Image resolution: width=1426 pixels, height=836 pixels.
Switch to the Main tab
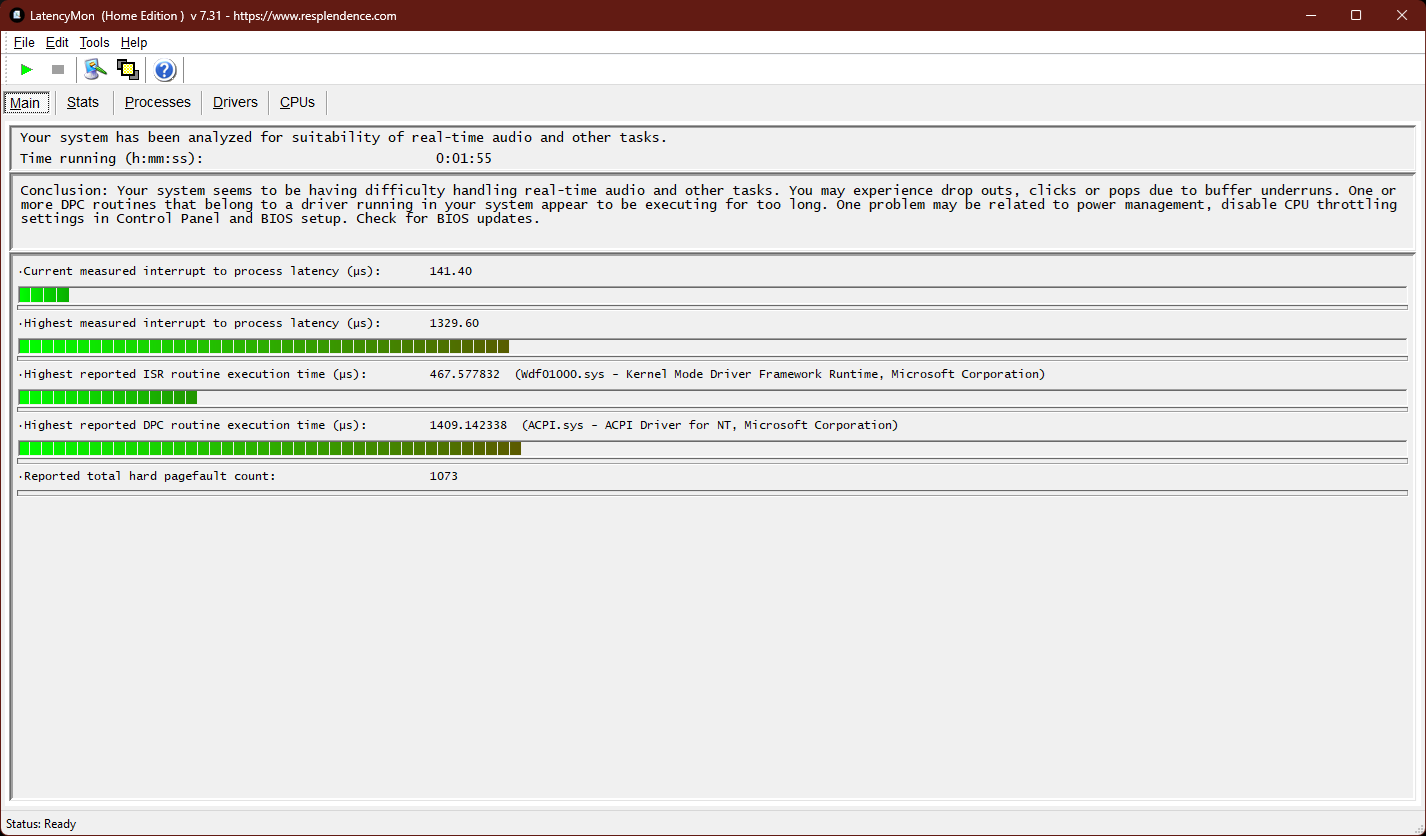26,103
